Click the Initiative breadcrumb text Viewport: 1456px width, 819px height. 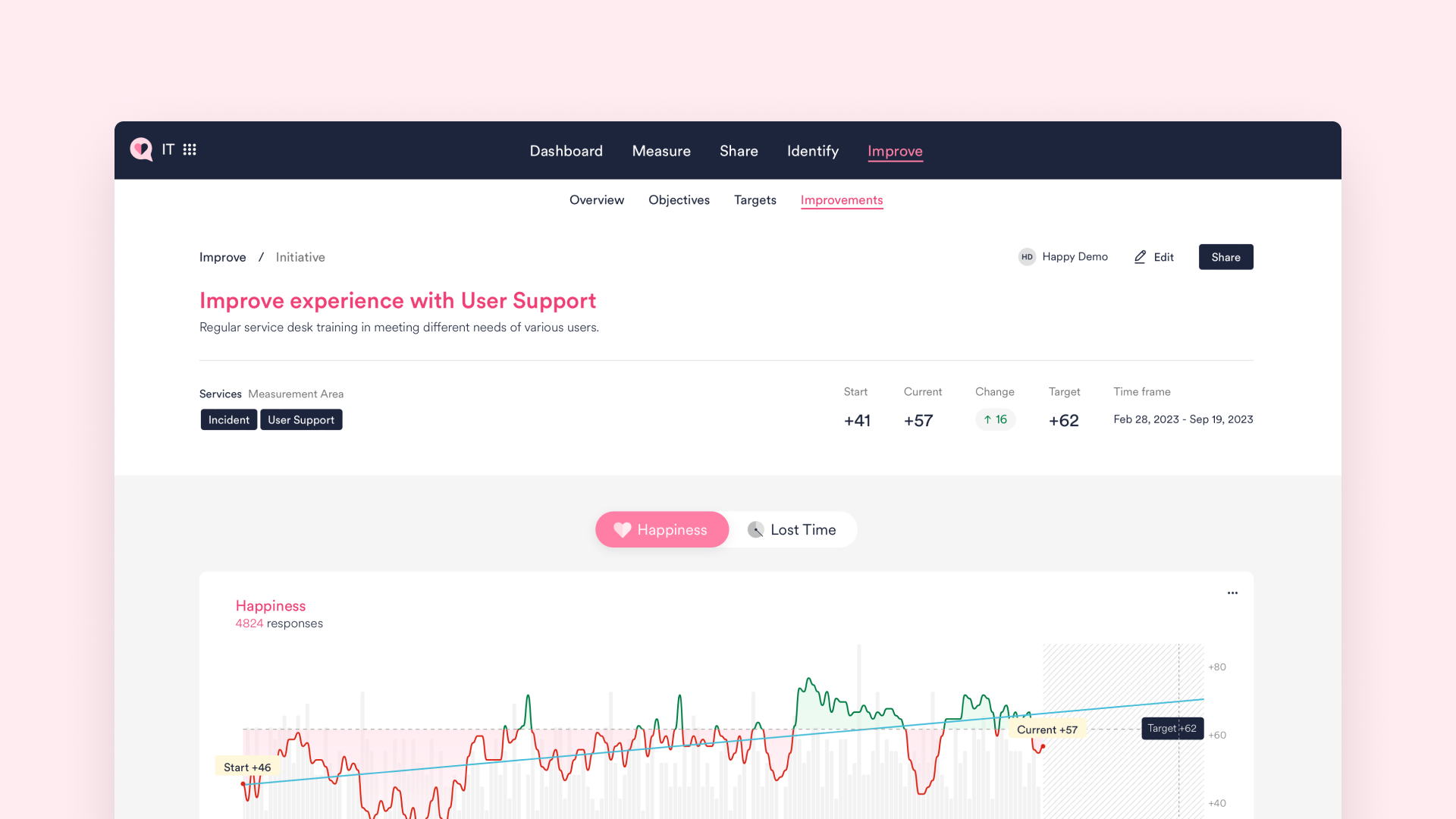(300, 257)
